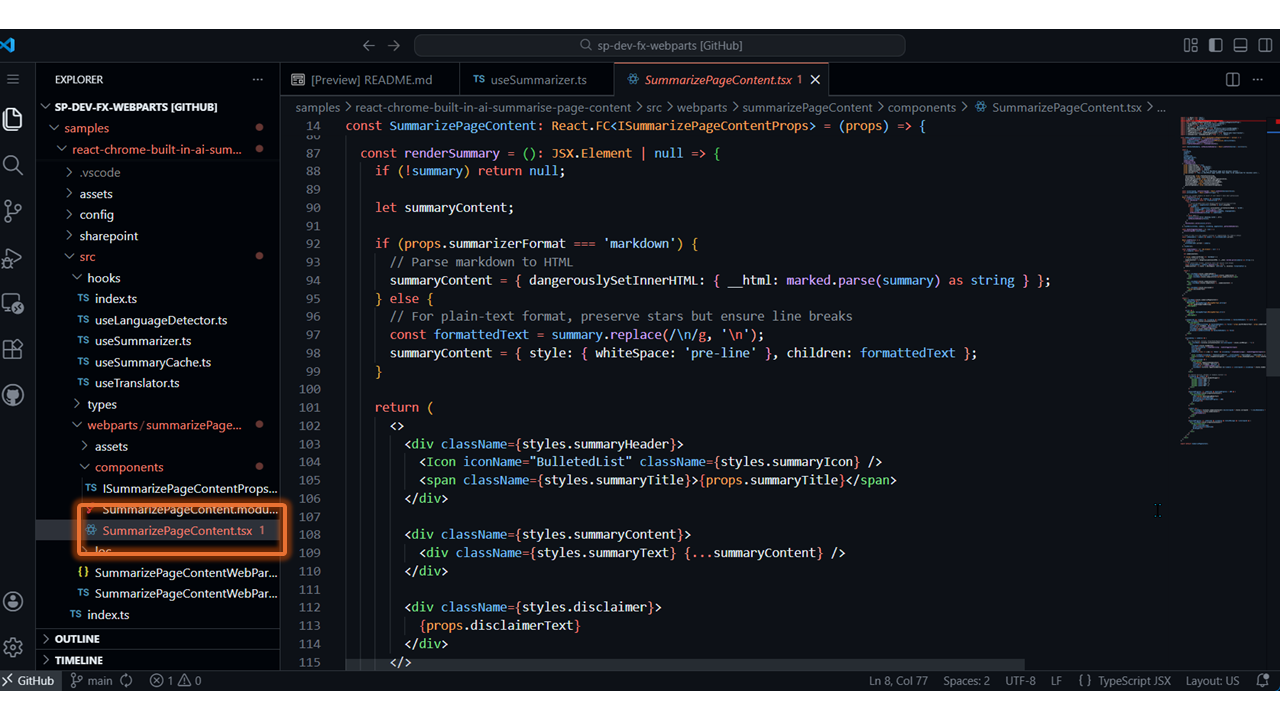The image size is (1280, 720).
Task: Click the sp-dev-fx-webparts search box
Action: (660, 45)
